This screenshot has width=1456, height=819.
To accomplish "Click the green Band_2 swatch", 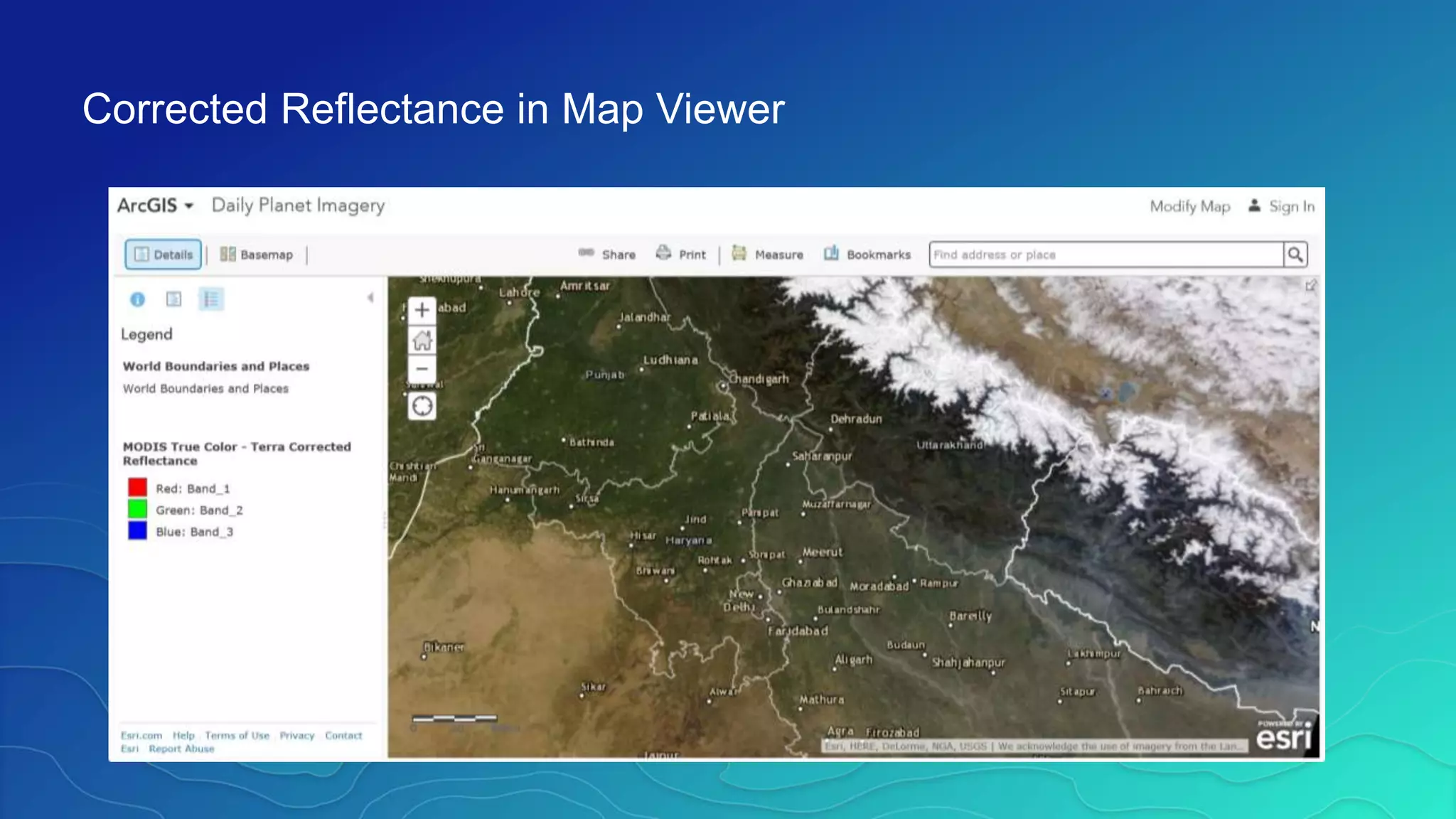I will pyautogui.click(x=137, y=509).
